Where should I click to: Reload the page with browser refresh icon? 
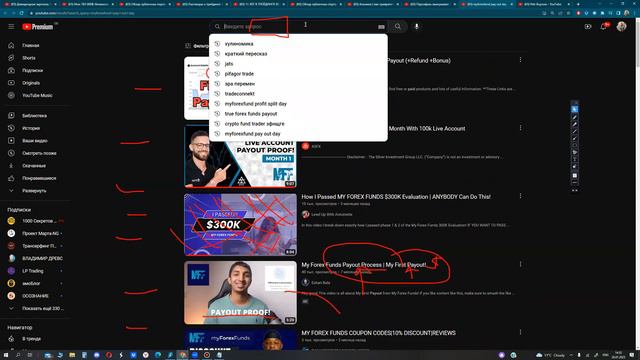[22, 13]
